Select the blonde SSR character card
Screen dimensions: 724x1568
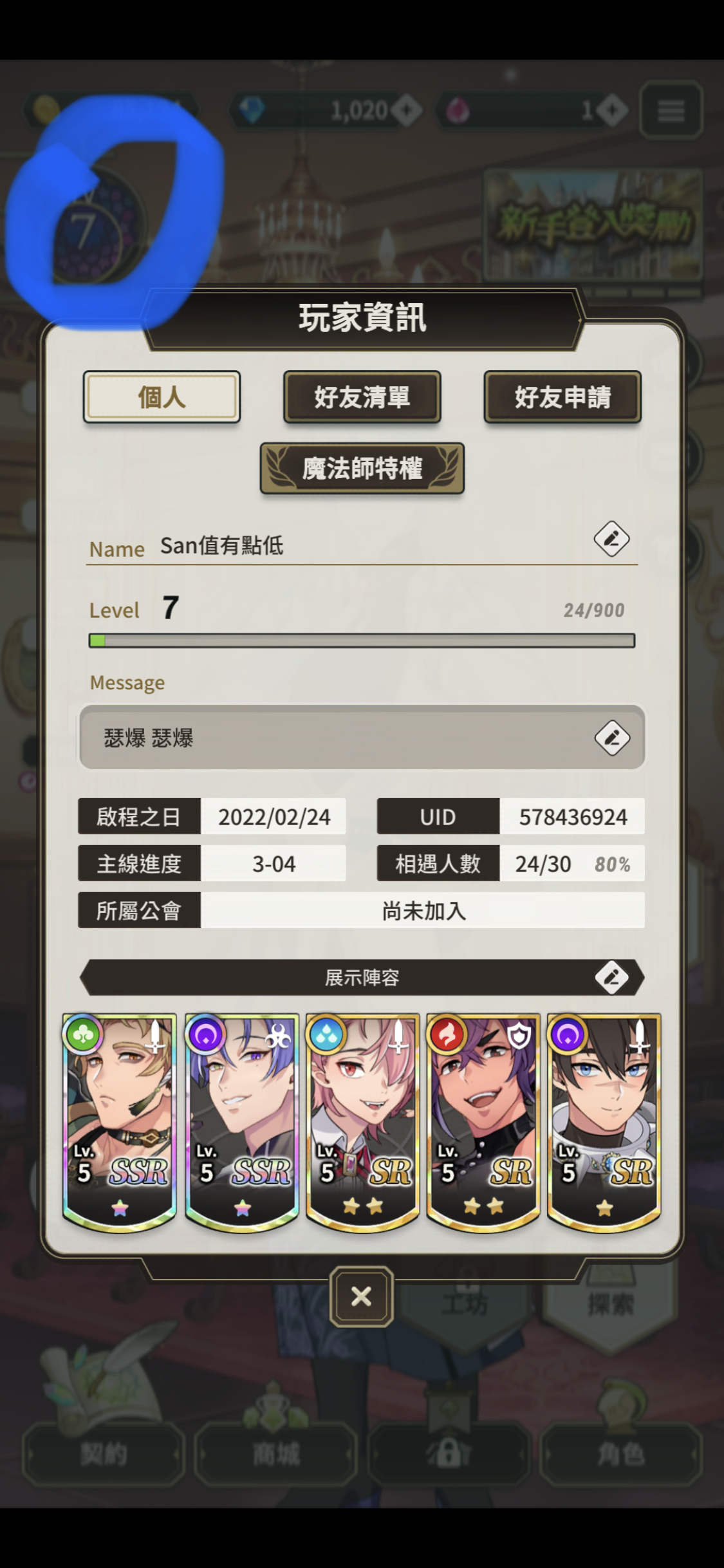120,1123
